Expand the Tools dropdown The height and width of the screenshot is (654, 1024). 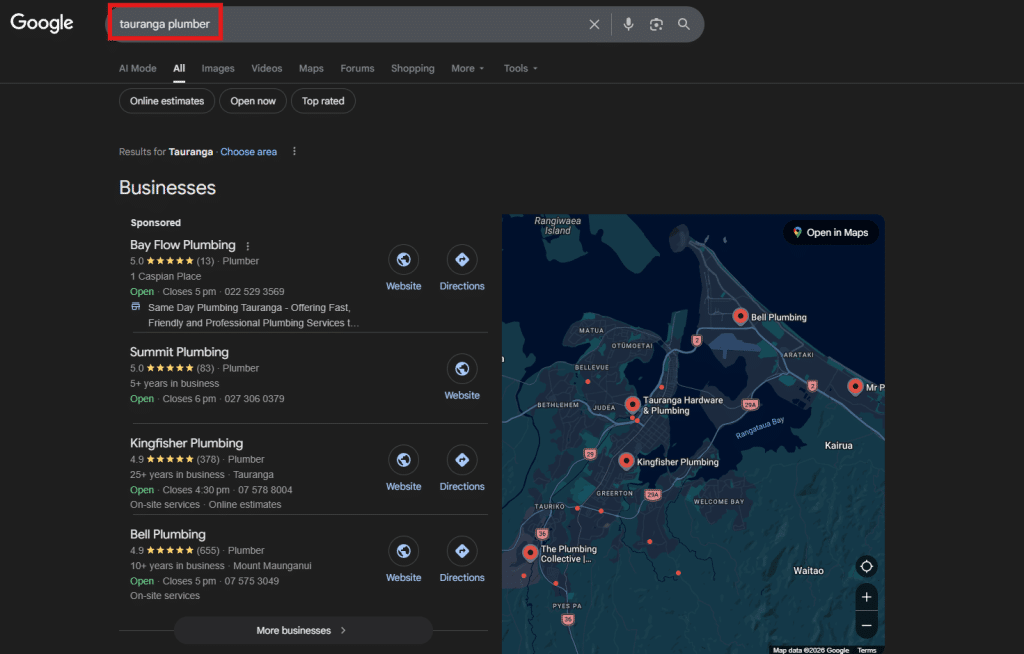tap(520, 68)
